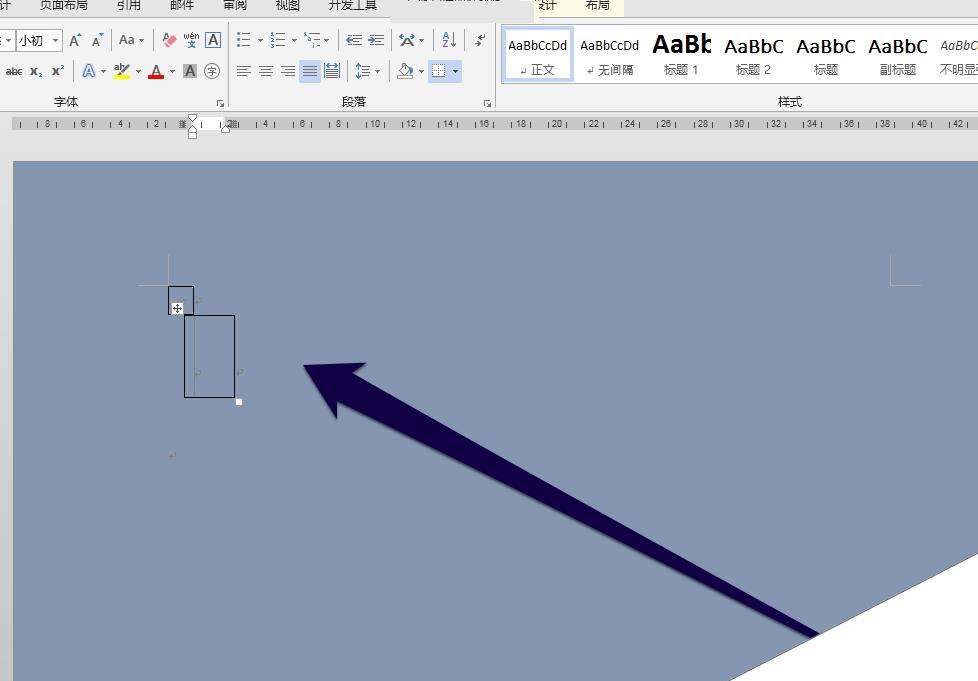
Task: Apply the 无间隔 style
Action: (x=609, y=54)
